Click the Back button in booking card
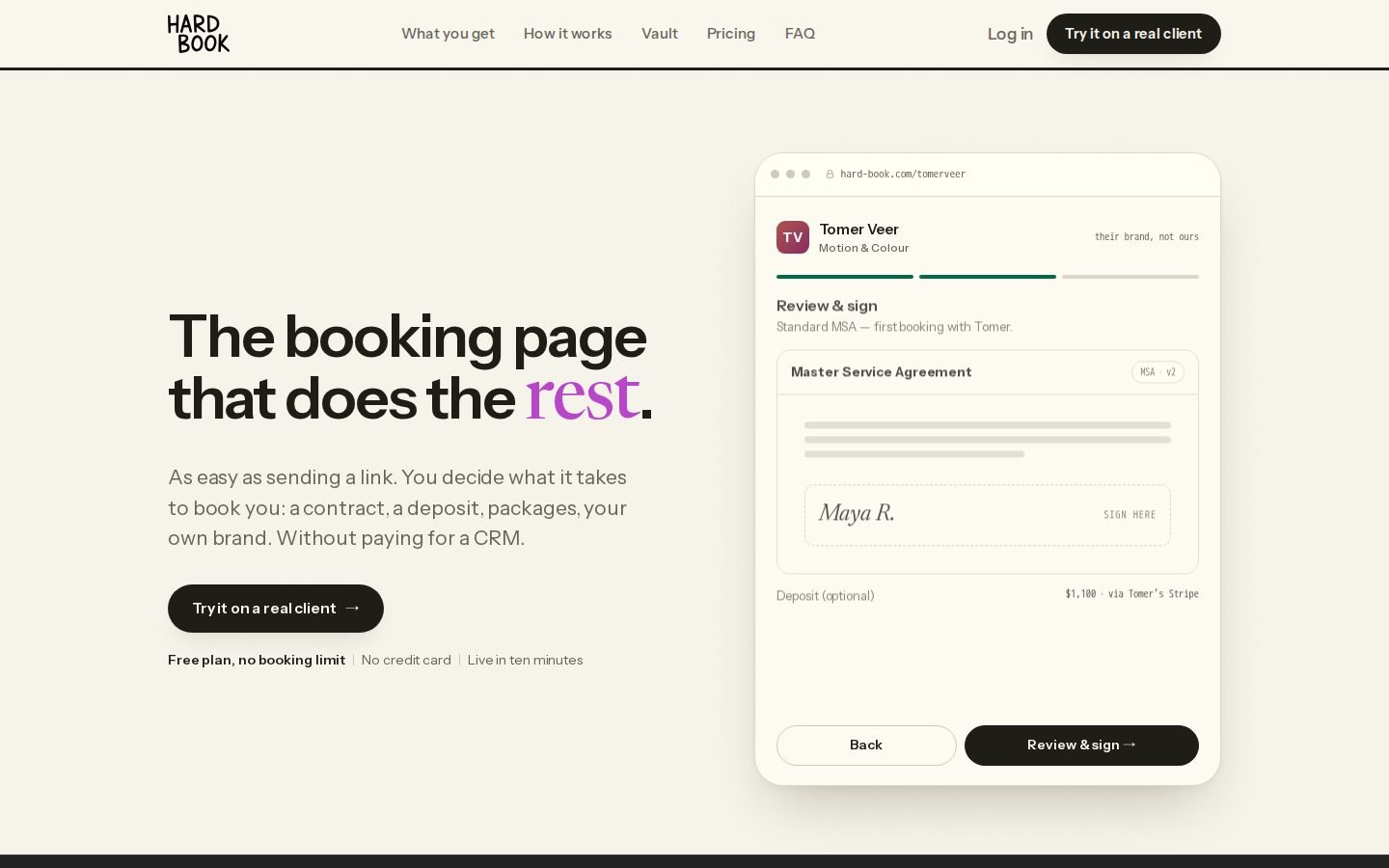The width and height of the screenshot is (1389, 868). coord(866,746)
